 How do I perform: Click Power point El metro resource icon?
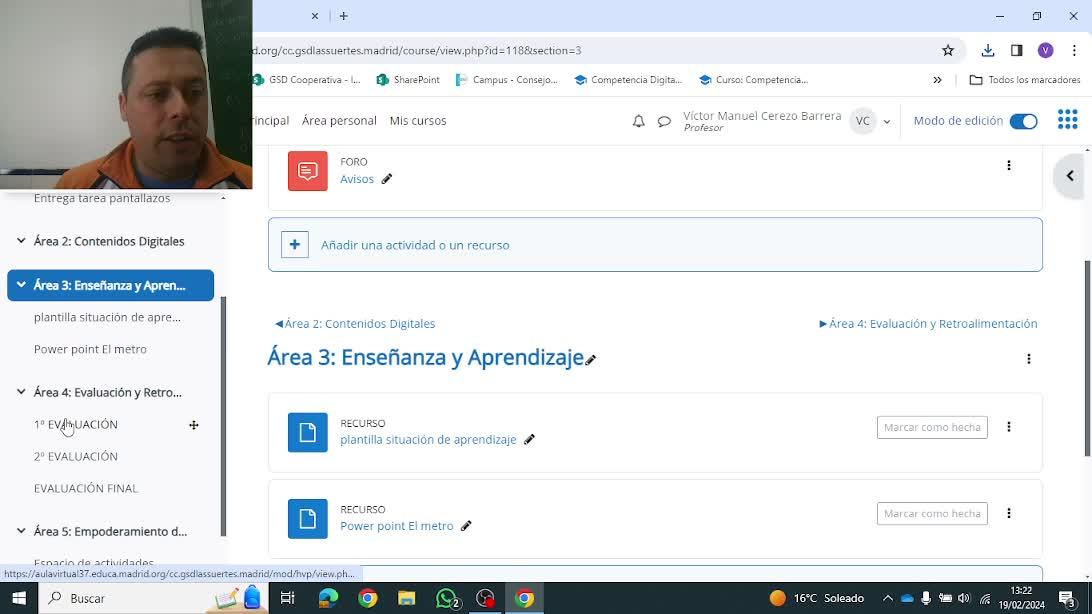click(x=308, y=519)
